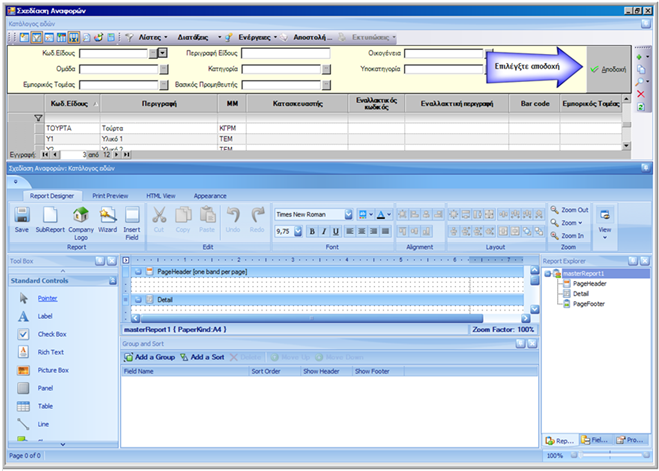659x471 pixels.
Task: Click Zoom Out in the Zoom group
Action: point(569,210)
